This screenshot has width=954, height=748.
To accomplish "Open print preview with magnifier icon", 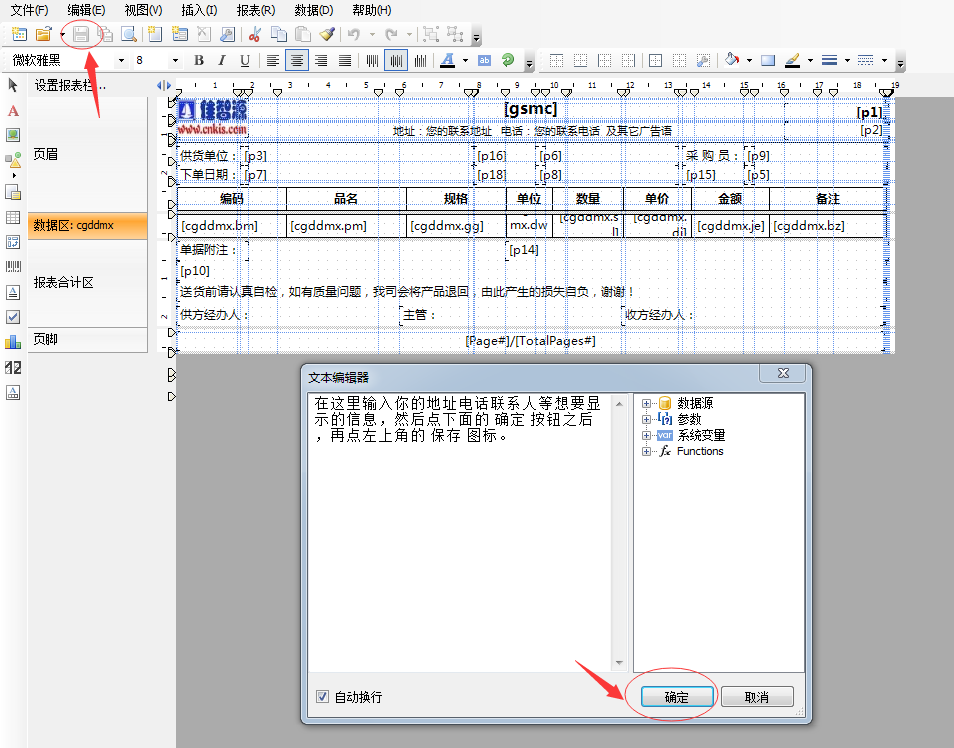I will point(128,35).
